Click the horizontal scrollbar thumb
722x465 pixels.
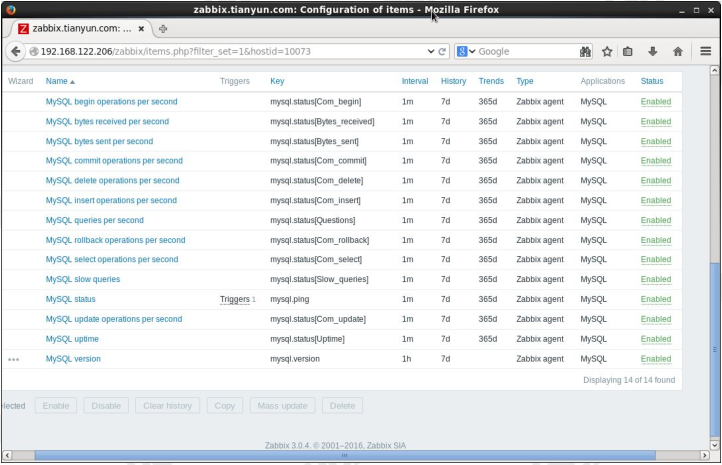tap(345, 455)
